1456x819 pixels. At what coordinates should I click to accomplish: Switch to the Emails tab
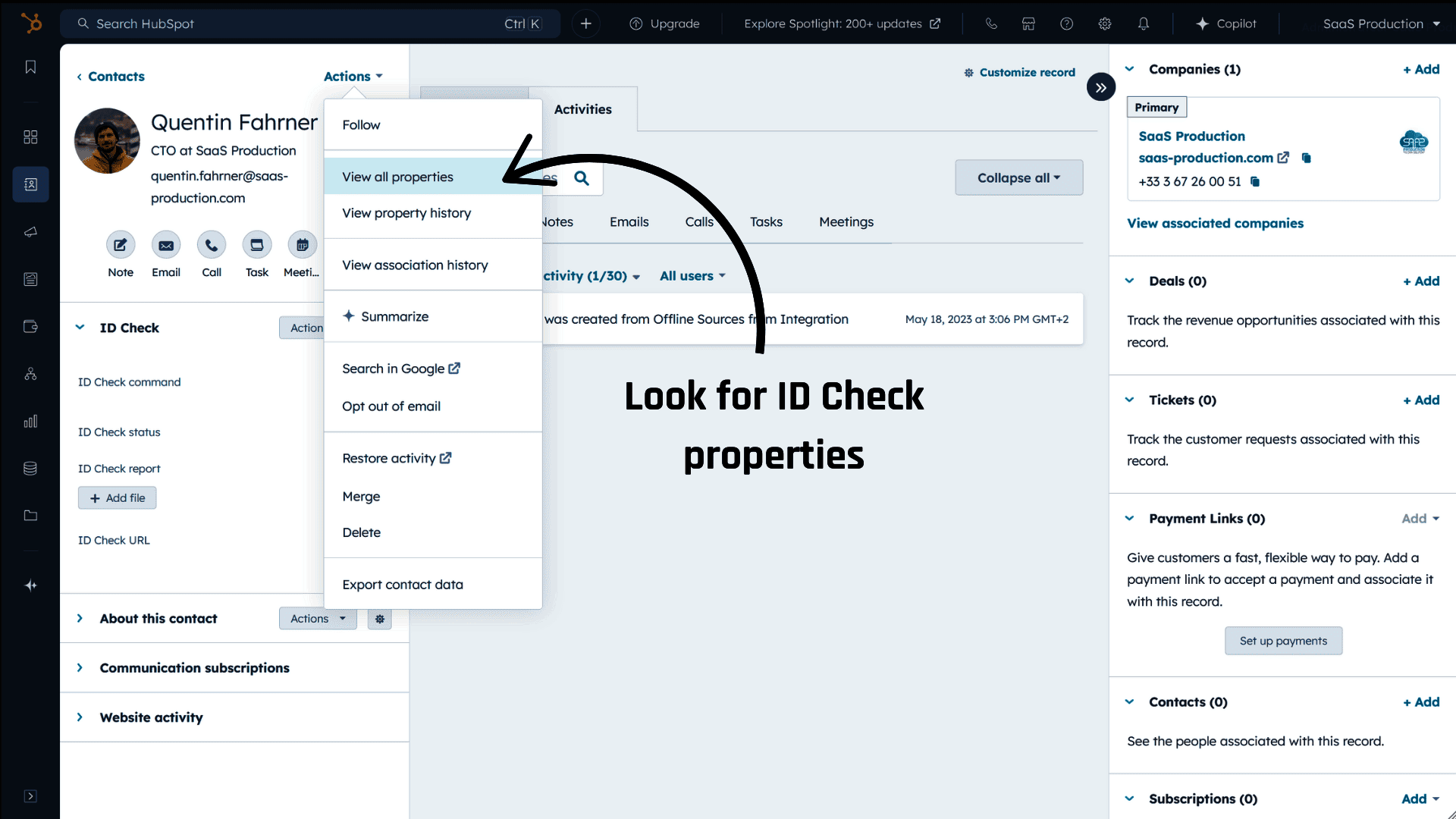click(629, 222)
